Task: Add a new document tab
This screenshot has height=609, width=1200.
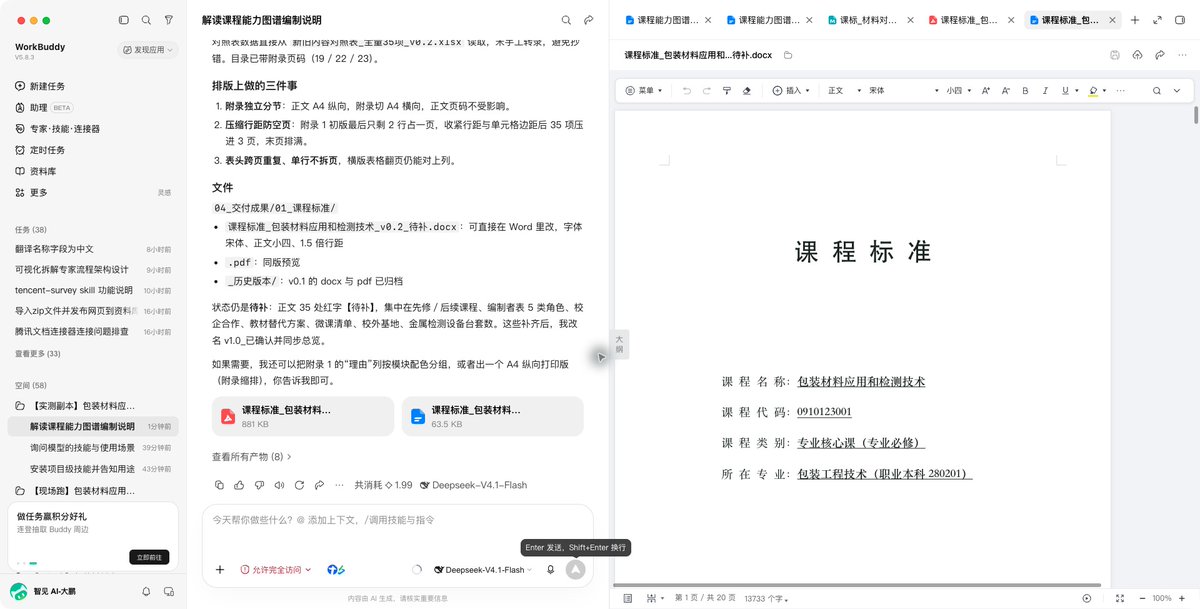Action: (x=1135, y=20)
